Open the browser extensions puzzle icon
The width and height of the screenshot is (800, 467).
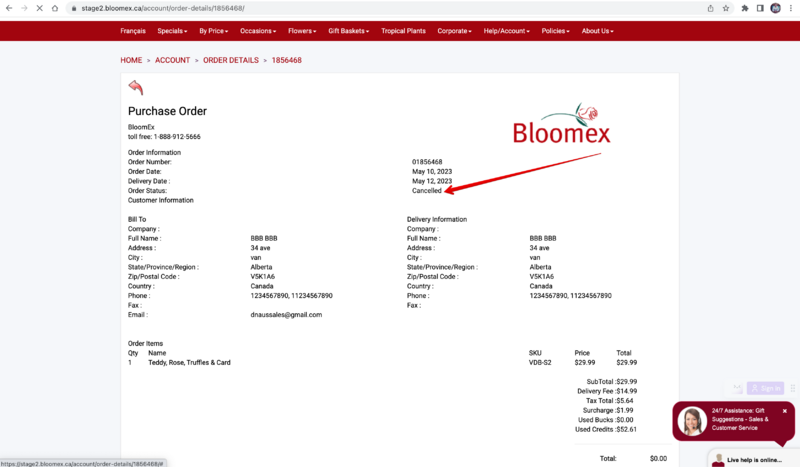point(745,8)
